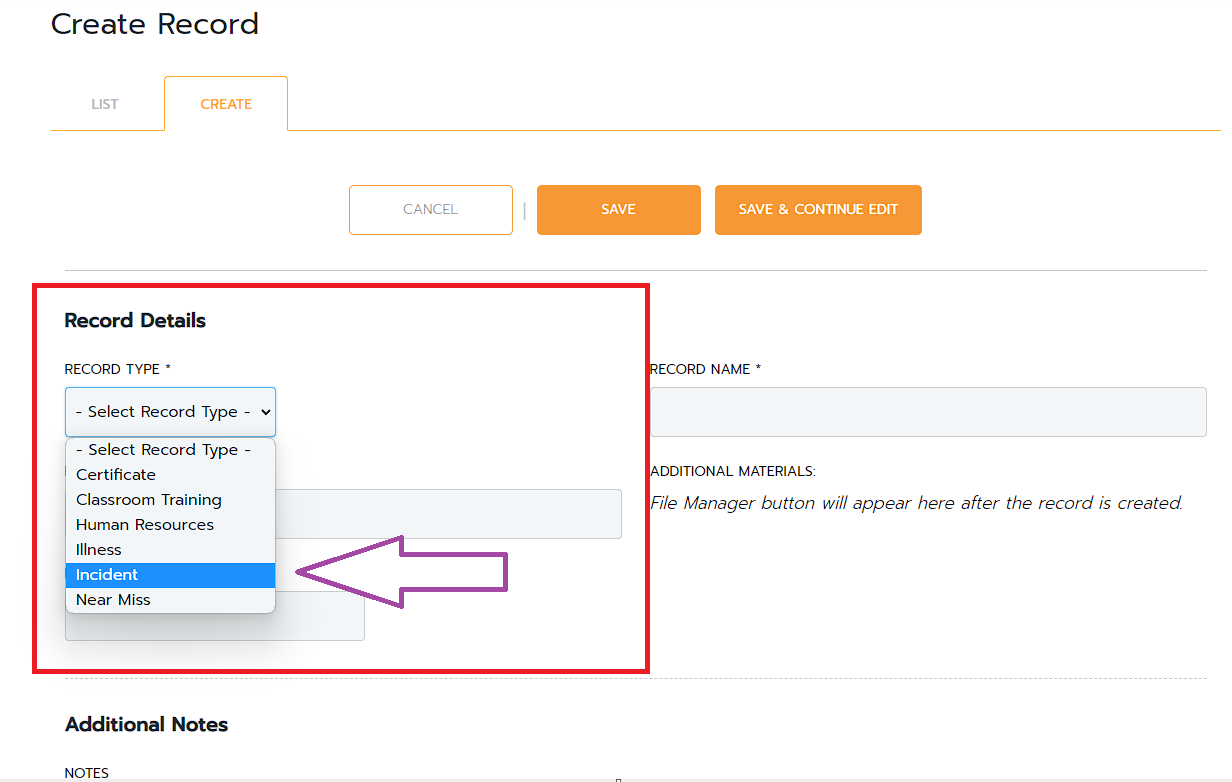1232x782 pixels.
Task: Focus the Record Name input field
Action: 928,412
